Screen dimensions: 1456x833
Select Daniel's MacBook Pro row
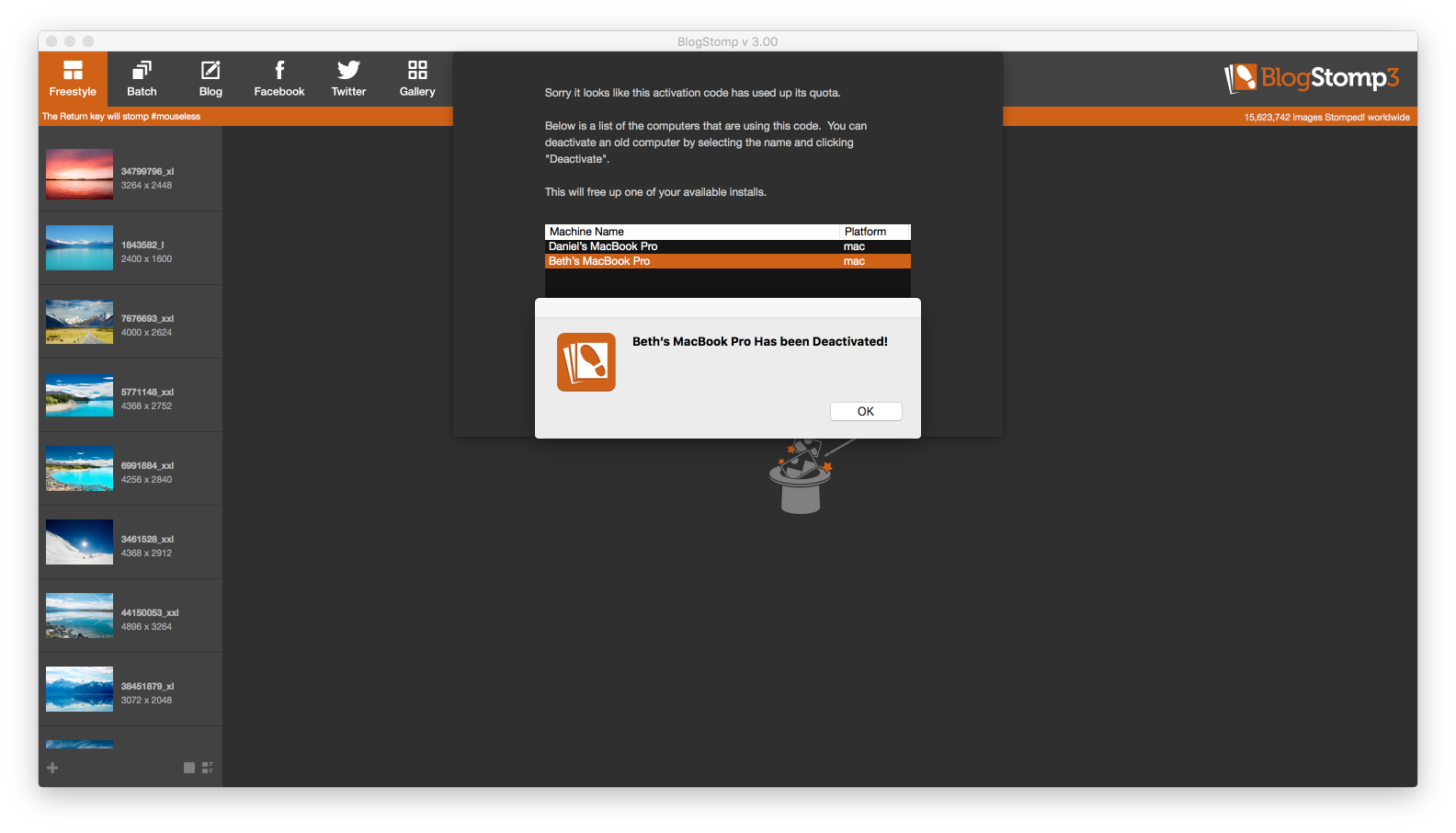tap(728, 246)
